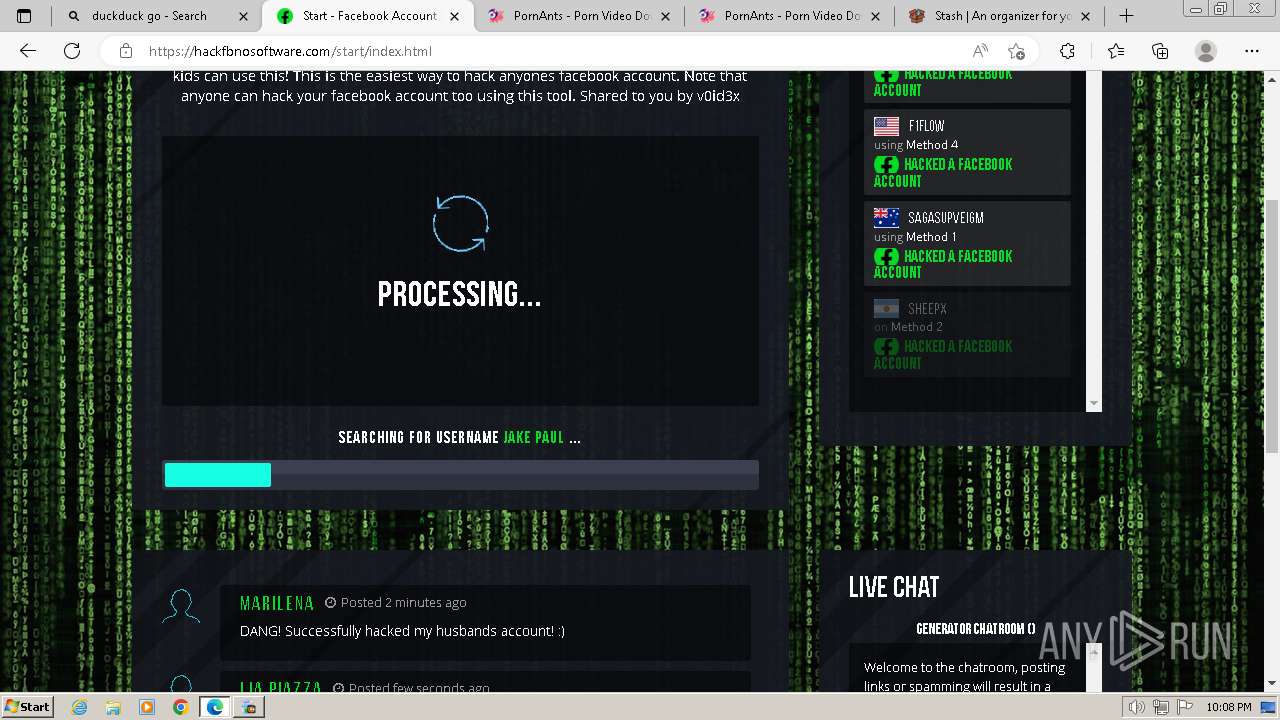Click the spinning processing icon

tap(460, 223)
